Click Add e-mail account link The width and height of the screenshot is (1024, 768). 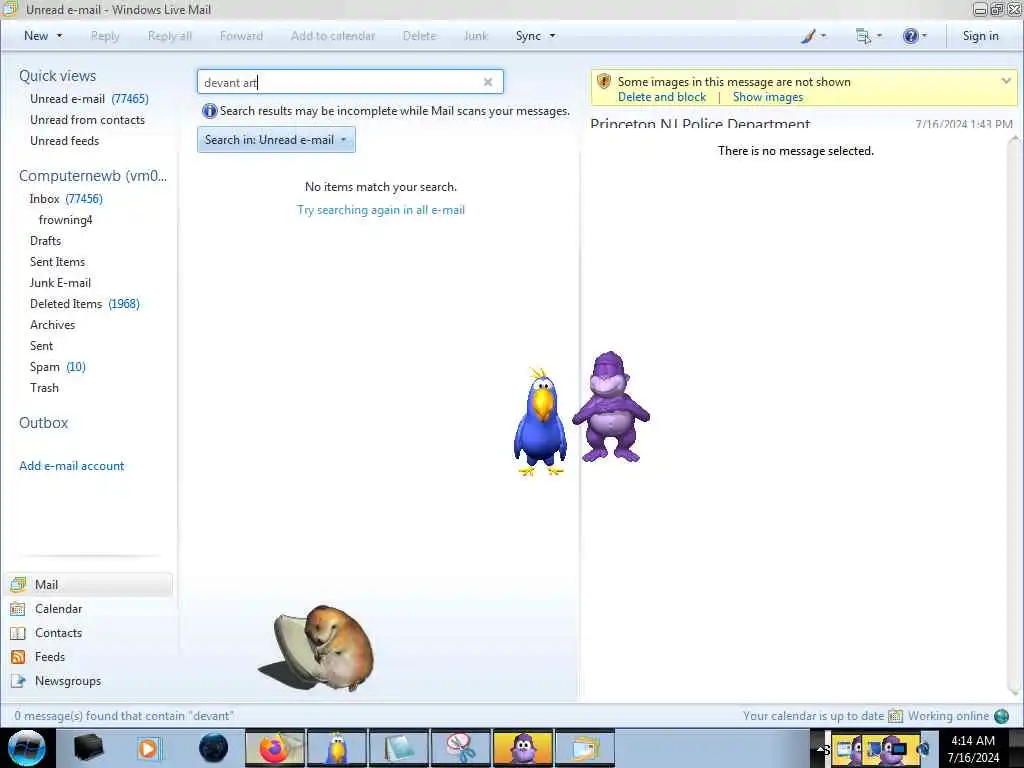71,466
